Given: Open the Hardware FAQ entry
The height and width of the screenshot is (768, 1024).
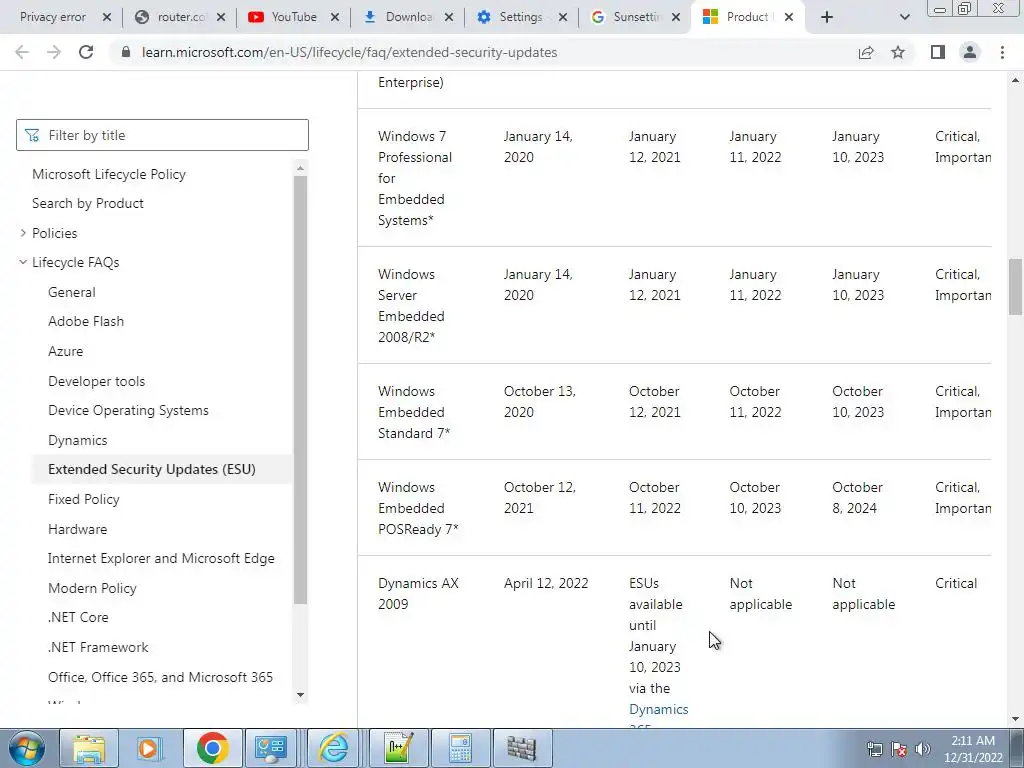Looking at the screenshot, I should 78,529.
